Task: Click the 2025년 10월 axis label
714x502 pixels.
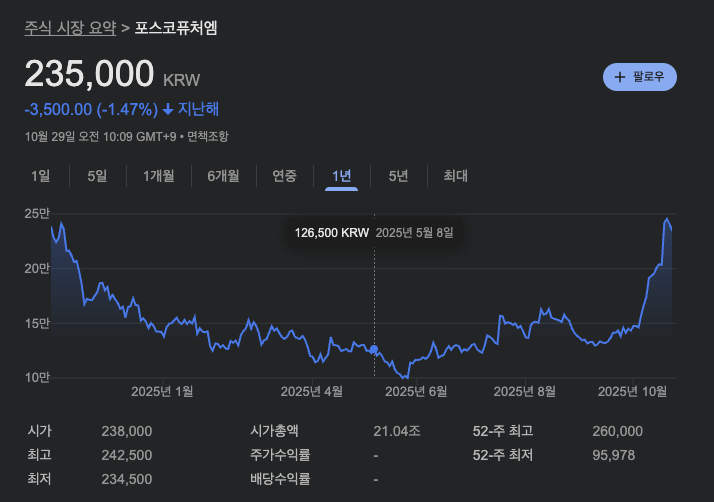Action: pos(631,391)
